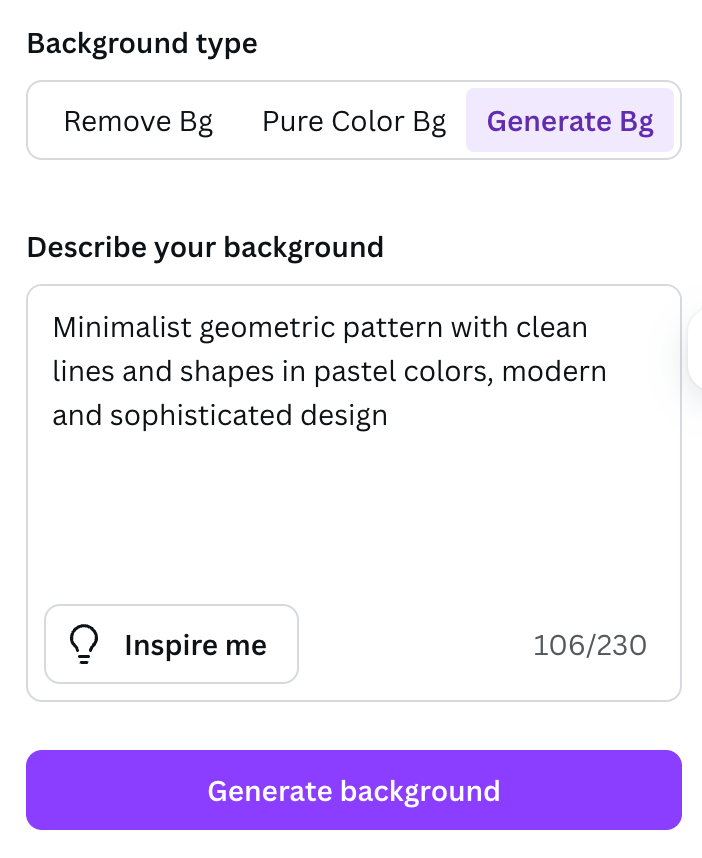Screen dimensions: 702x858
Task: Click the 106/230 character counter
Action: pos(590,645)
